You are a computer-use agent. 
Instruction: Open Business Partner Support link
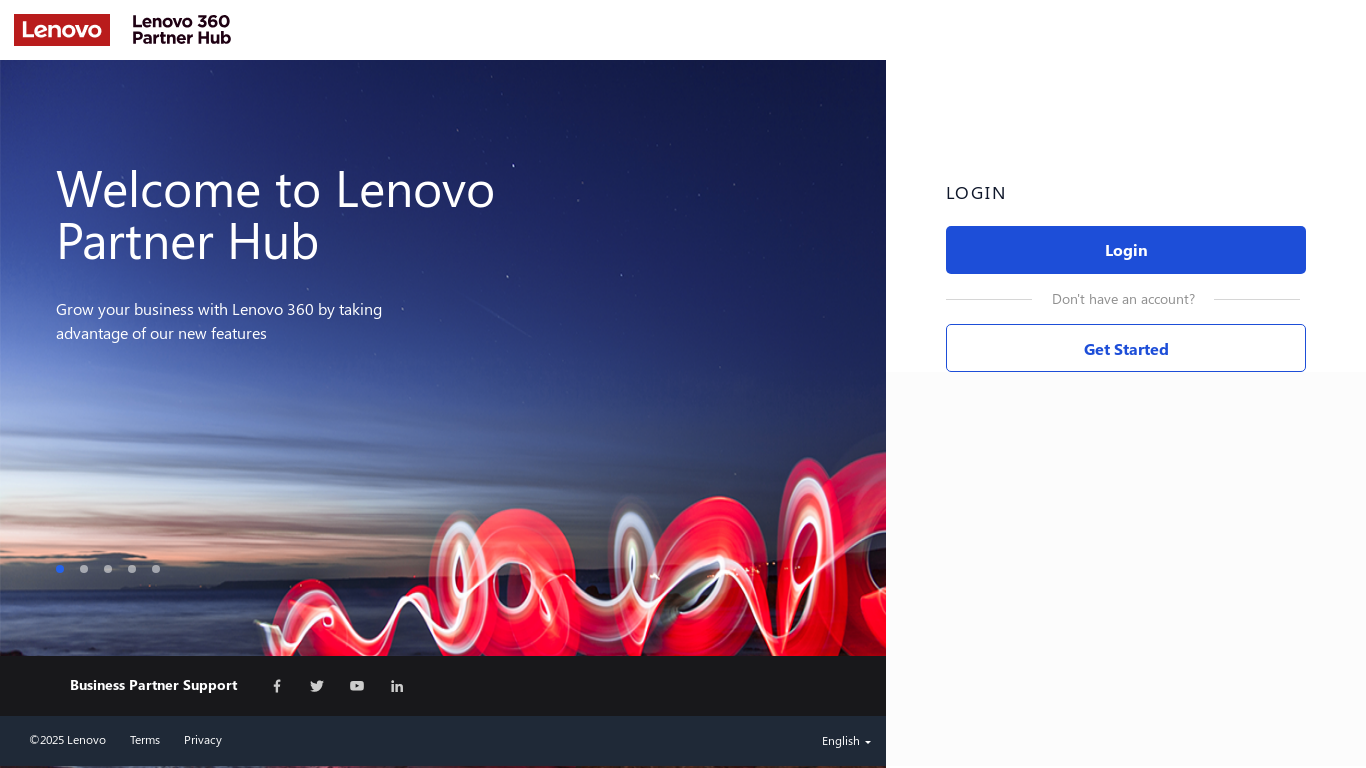[x=153, y=685]
